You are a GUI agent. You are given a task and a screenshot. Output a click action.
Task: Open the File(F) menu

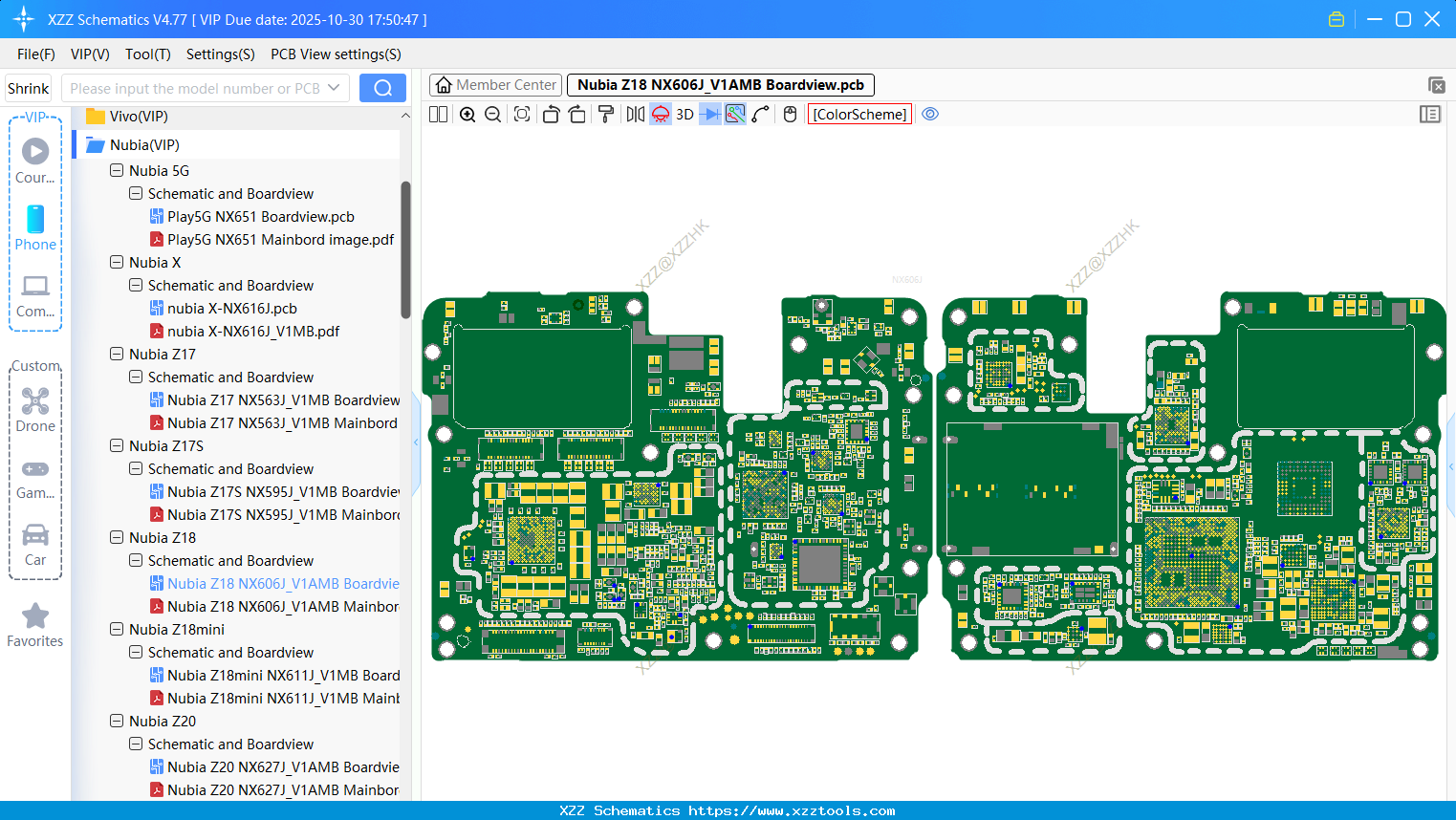point(36,54)
